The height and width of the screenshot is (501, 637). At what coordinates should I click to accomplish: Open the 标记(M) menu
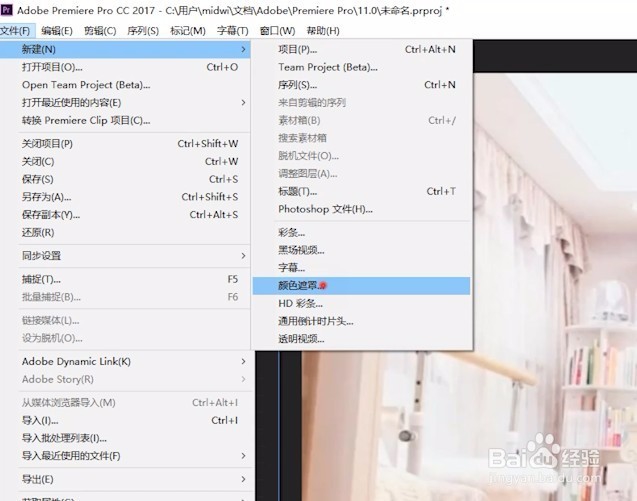click(188, 31)
